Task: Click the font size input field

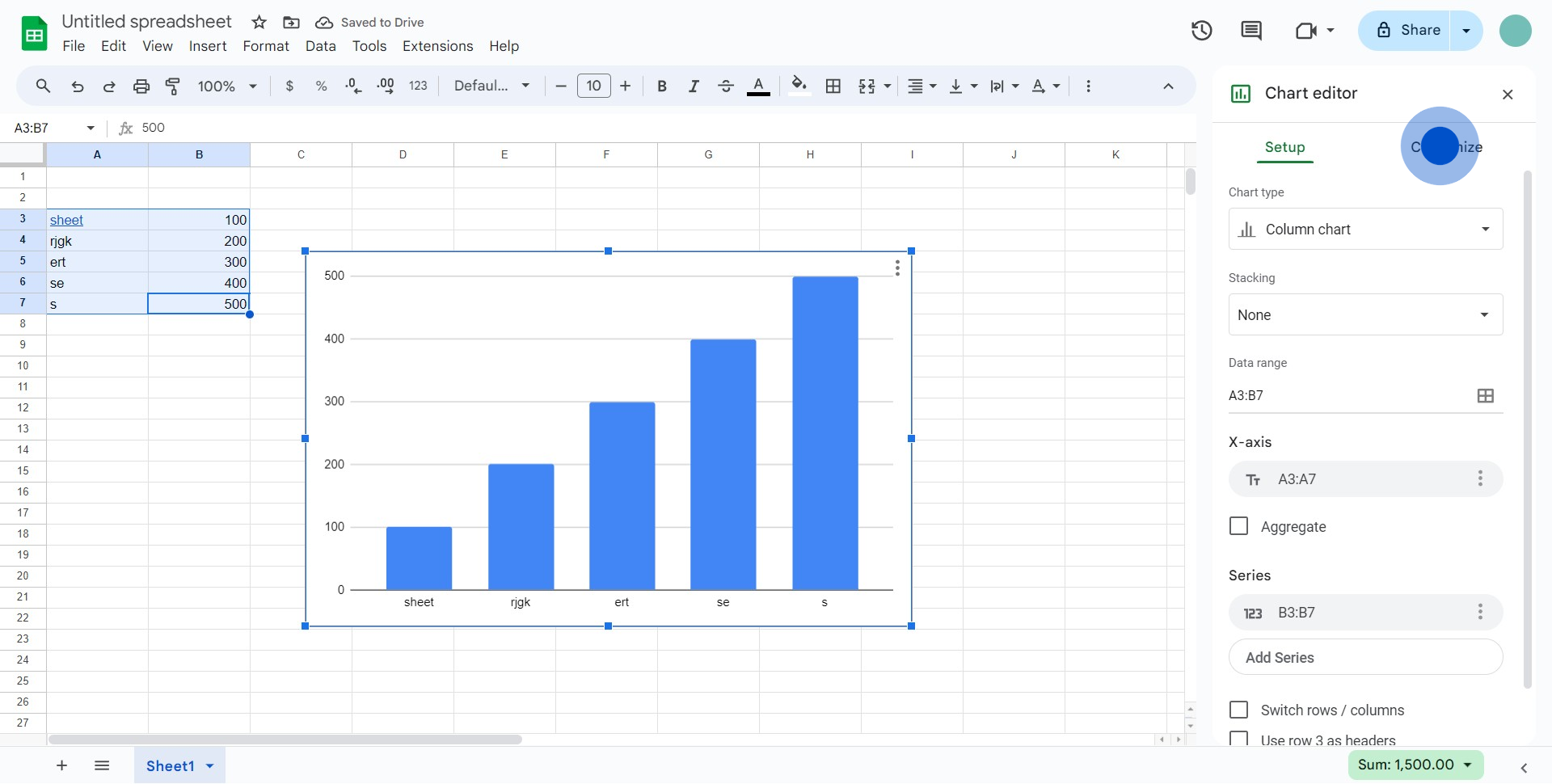Action: click(593, 86)
